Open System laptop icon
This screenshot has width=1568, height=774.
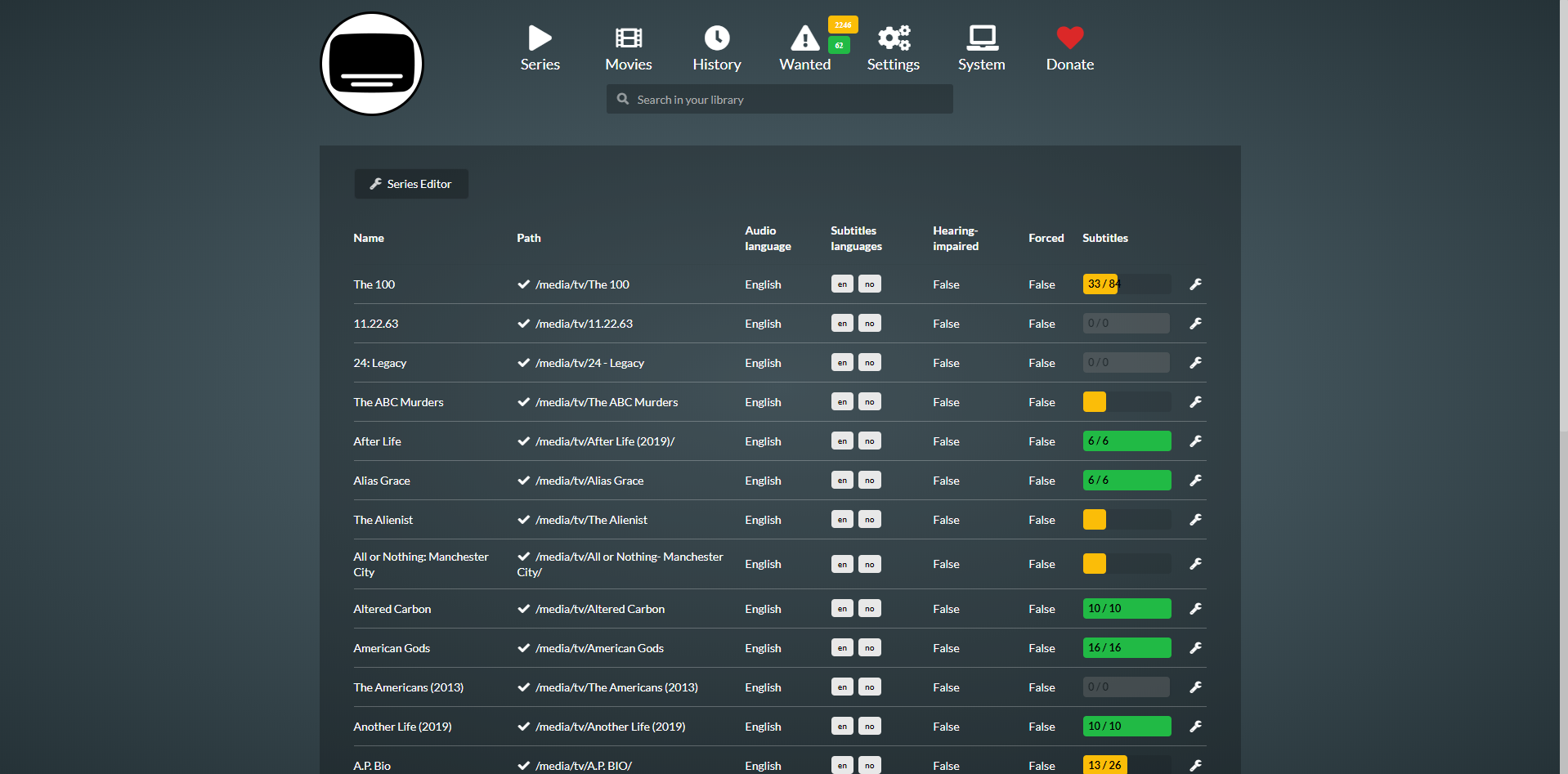tap(981, 38)
